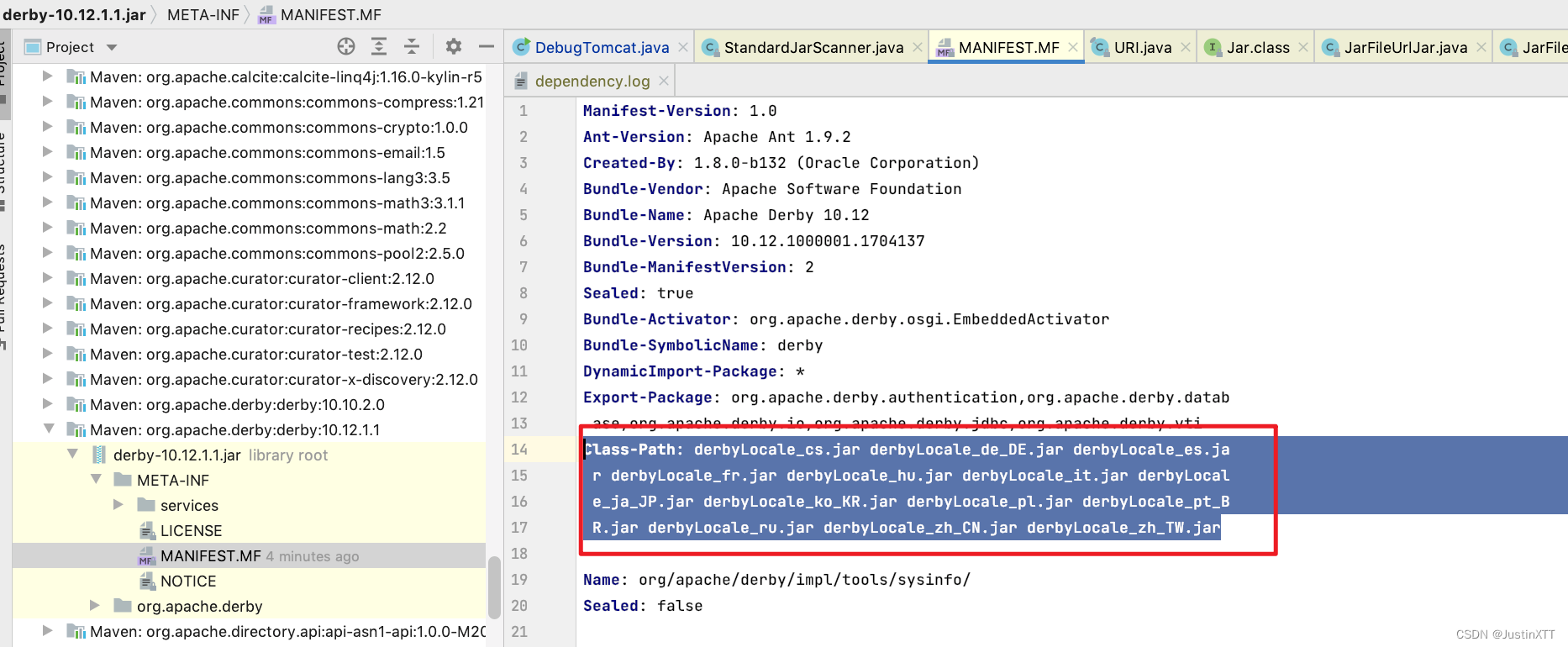1568x647 pixels.
Task: Expand the services folder
Action: (x=118, y=505)
